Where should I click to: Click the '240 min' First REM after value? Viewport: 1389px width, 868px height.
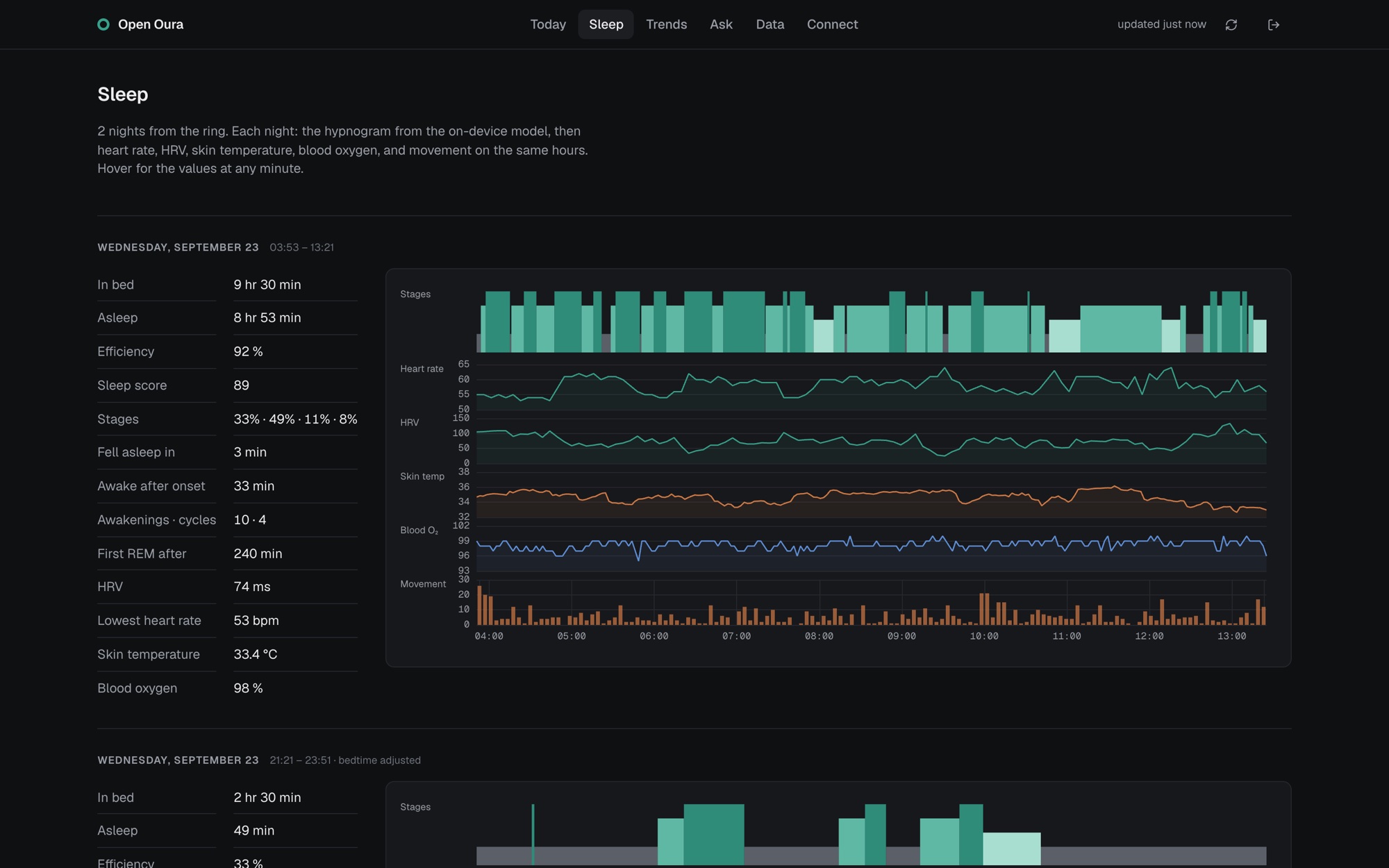[258, 553]
